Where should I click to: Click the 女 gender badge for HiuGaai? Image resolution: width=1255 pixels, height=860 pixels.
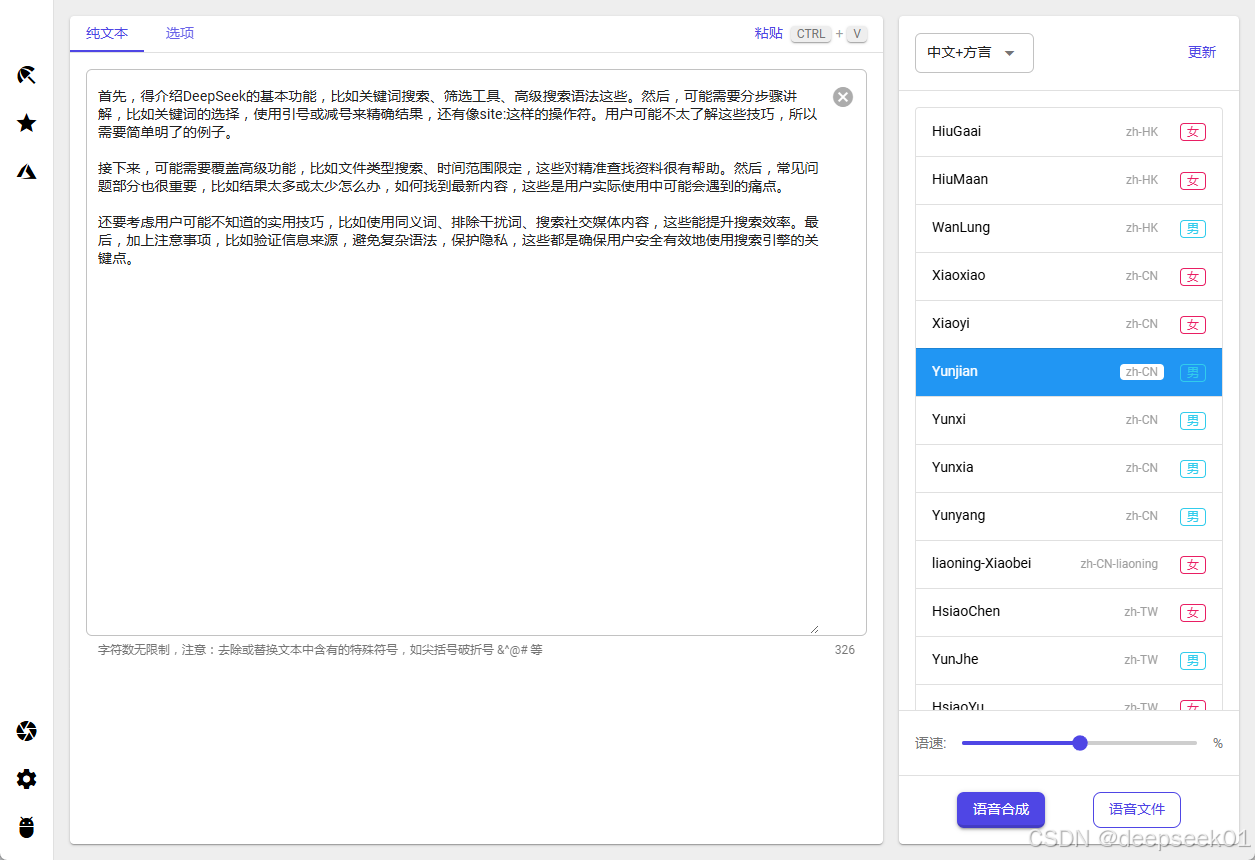(1193, 132)
